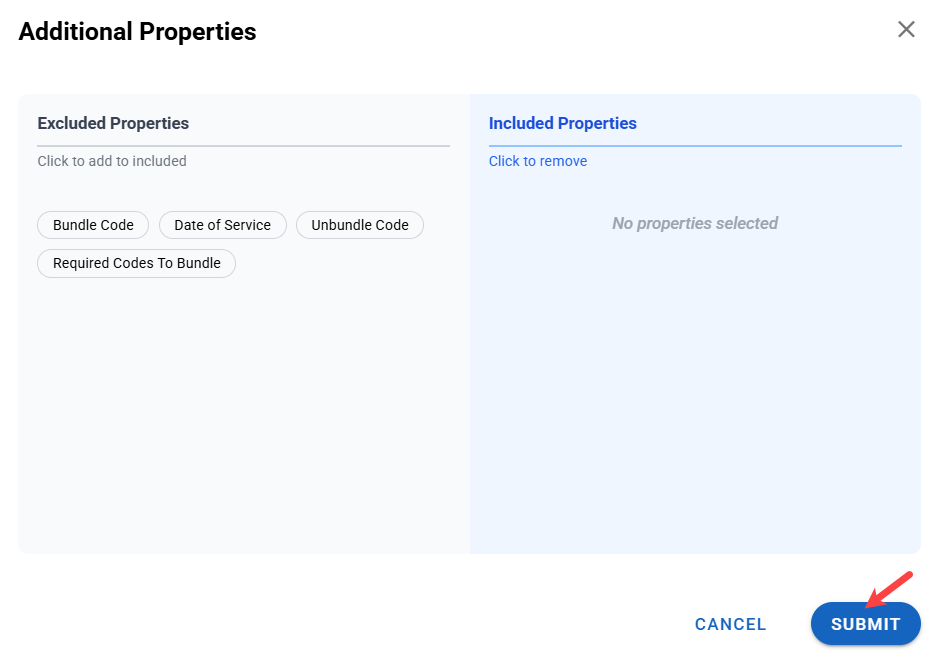Click the 'No properties selected' placeholder
936x660 pixels.
coord(695,223)
